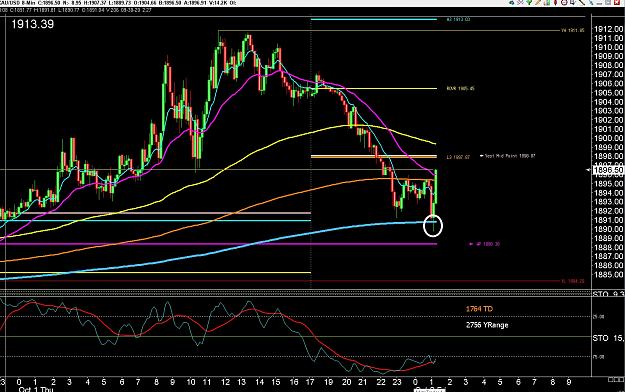Screen dimensions: 625x392
Task: Click the pencil drawing tool icon
Action: (538, 2)
